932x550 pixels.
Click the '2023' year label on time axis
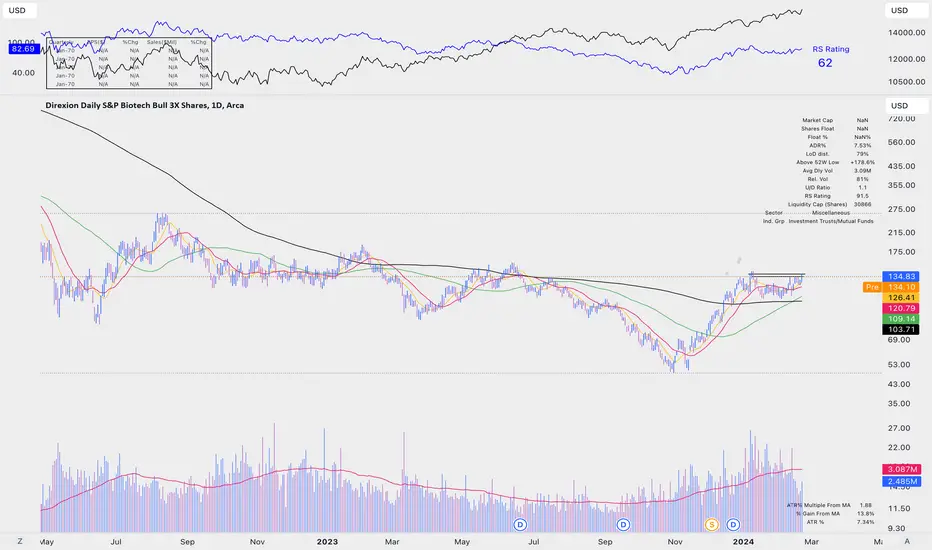327,542
